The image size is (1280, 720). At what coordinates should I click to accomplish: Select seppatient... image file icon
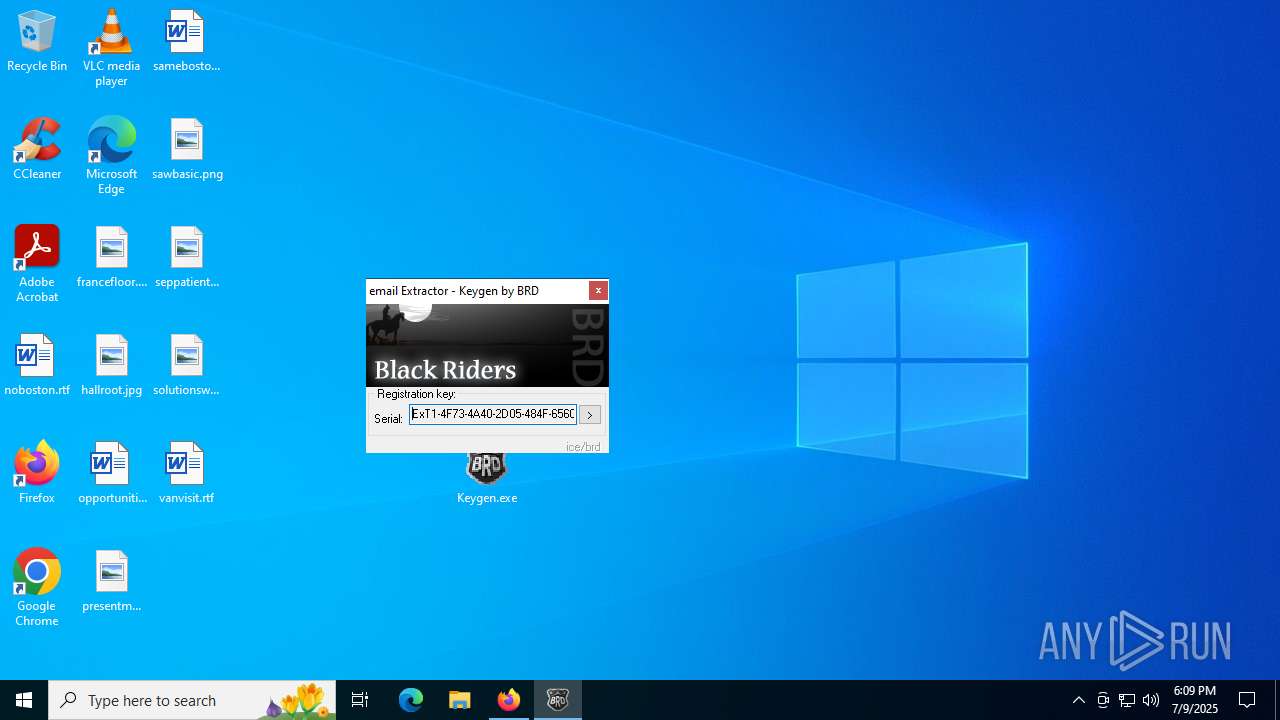coord(186,258)
